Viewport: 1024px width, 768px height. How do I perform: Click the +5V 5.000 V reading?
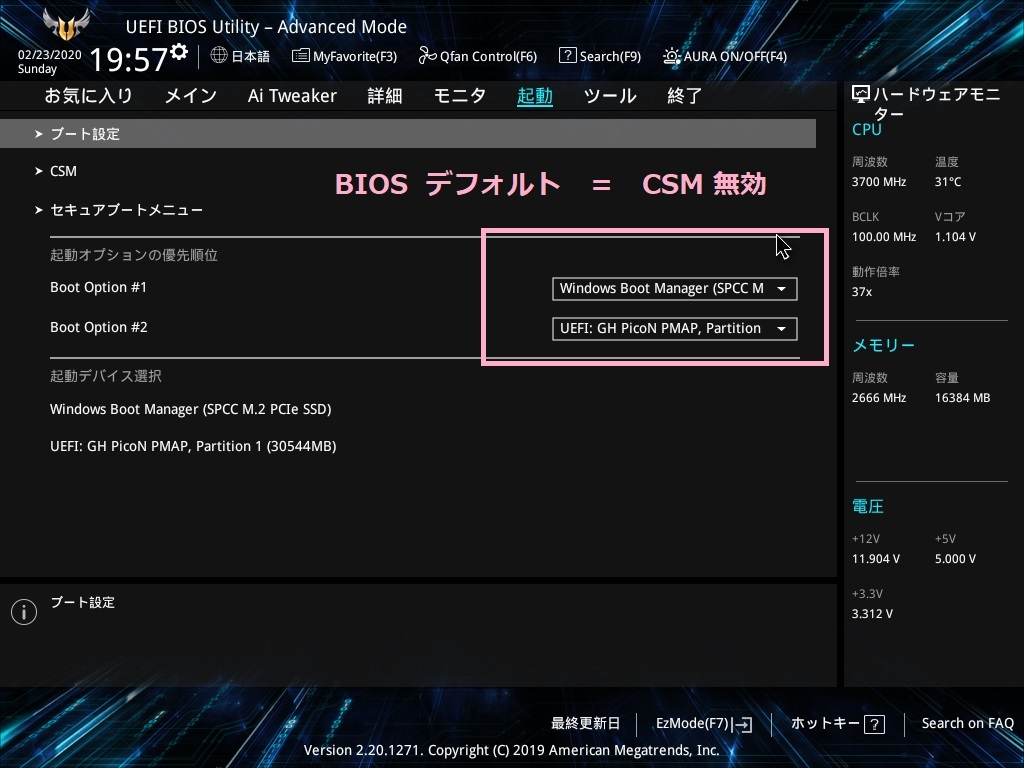click(955, 559)
